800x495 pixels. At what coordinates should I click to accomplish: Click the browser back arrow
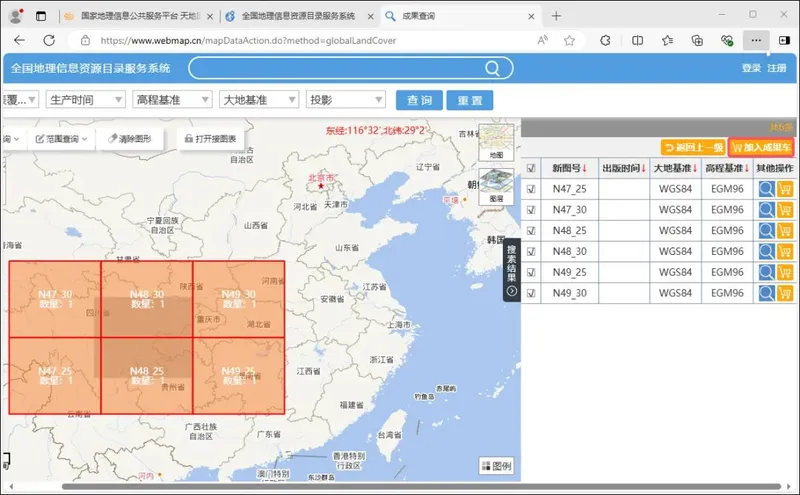(x=19, y=40)
